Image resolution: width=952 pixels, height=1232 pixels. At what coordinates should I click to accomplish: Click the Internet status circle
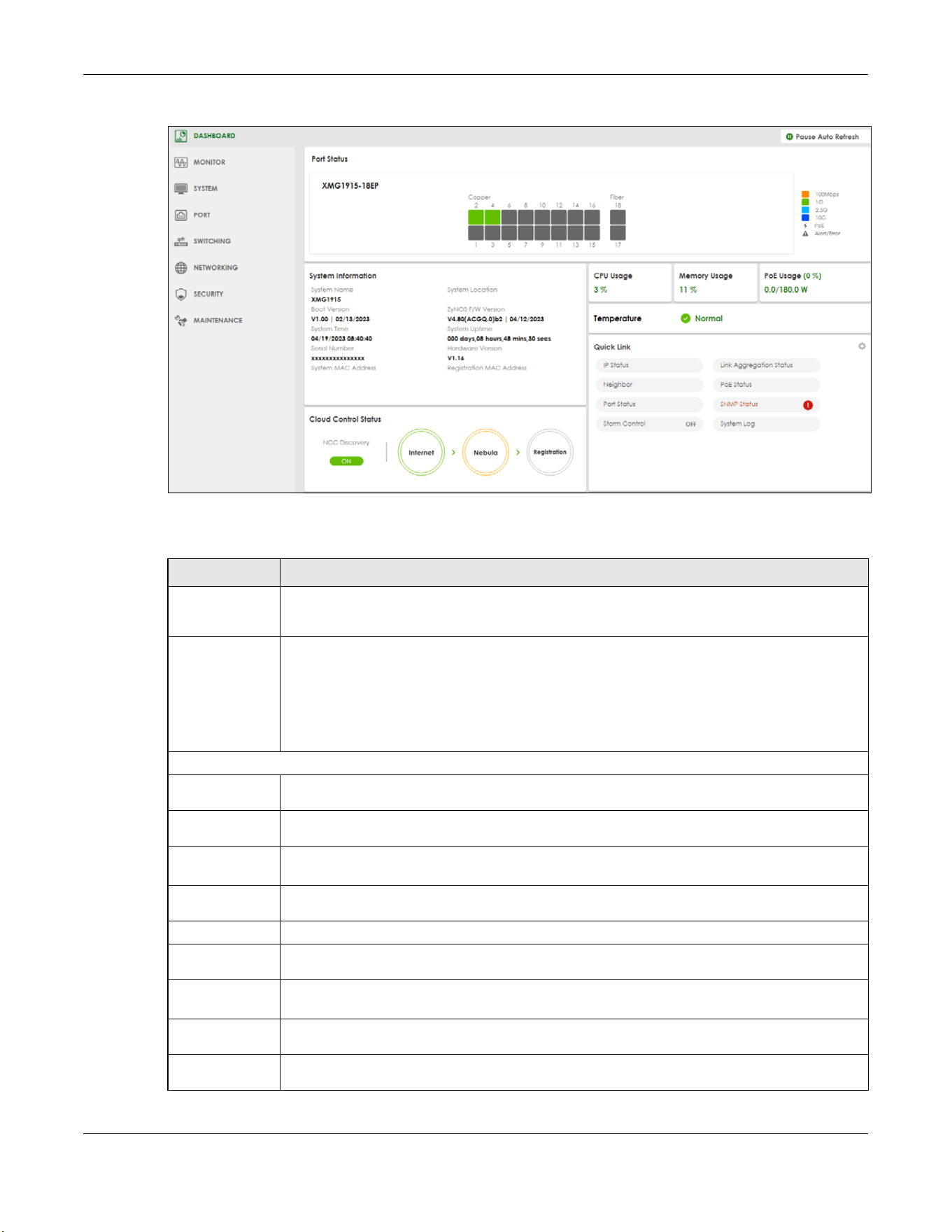coord(421,453)
